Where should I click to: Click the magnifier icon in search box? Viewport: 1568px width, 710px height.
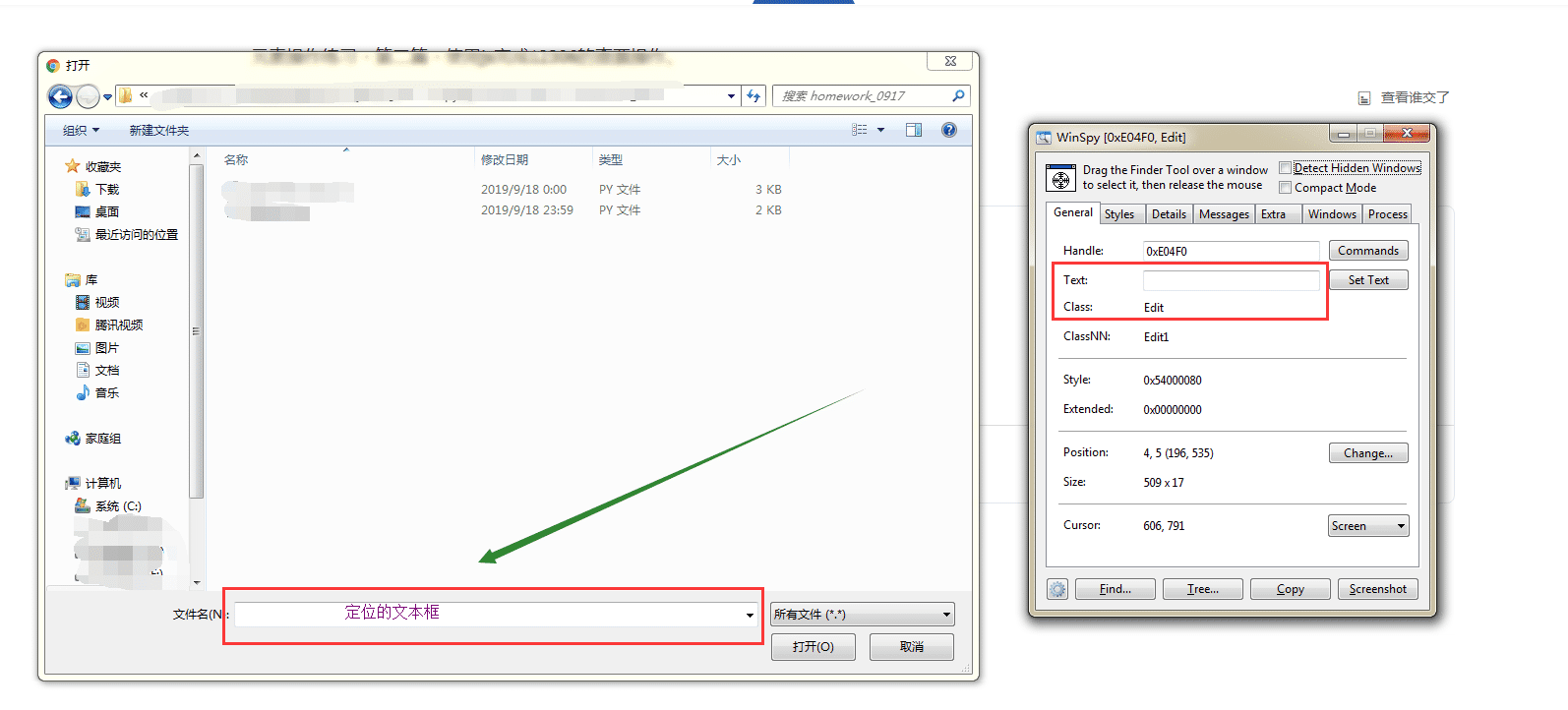958,95
